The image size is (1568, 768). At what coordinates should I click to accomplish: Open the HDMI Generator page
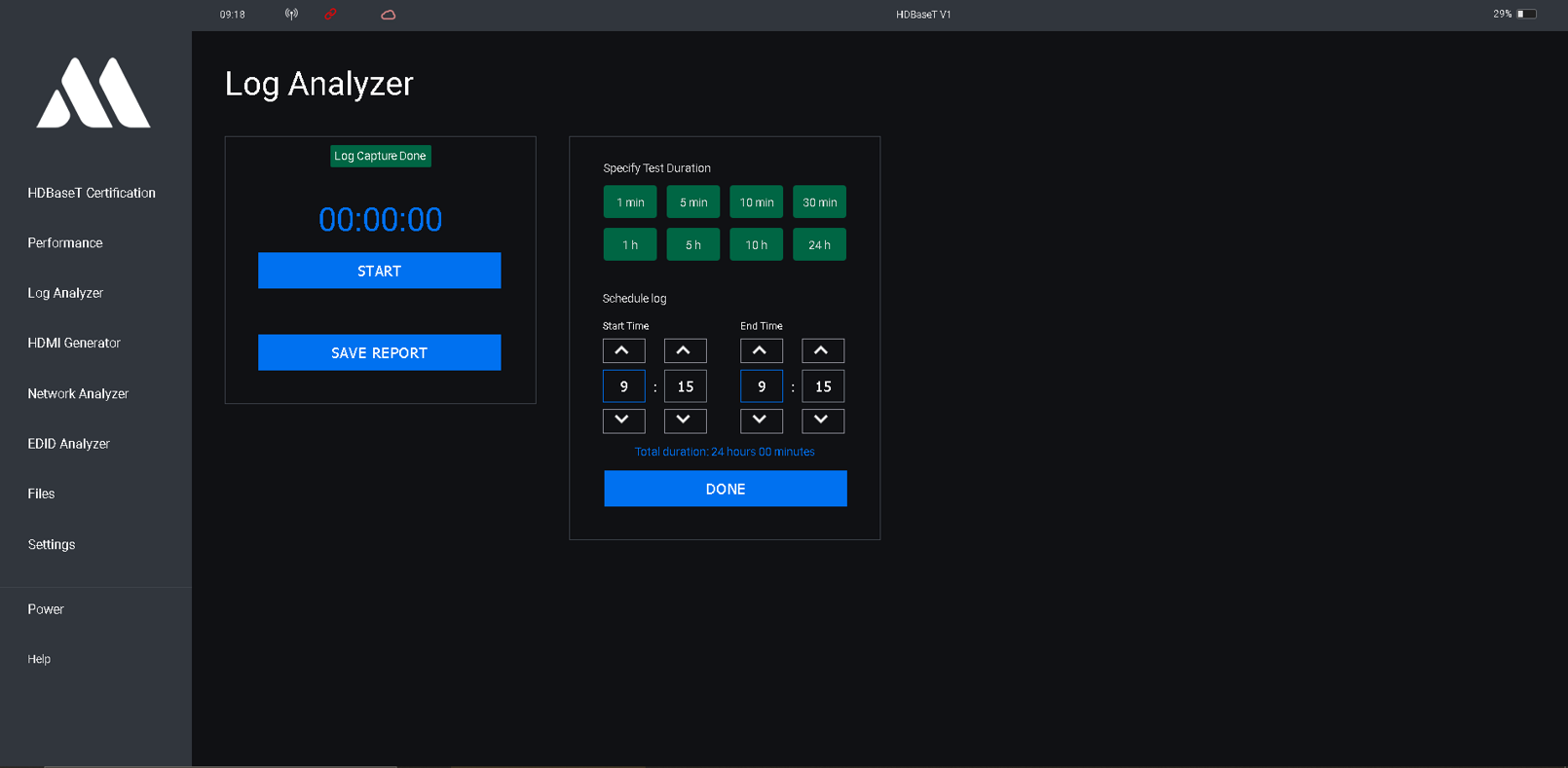(74, 344)
